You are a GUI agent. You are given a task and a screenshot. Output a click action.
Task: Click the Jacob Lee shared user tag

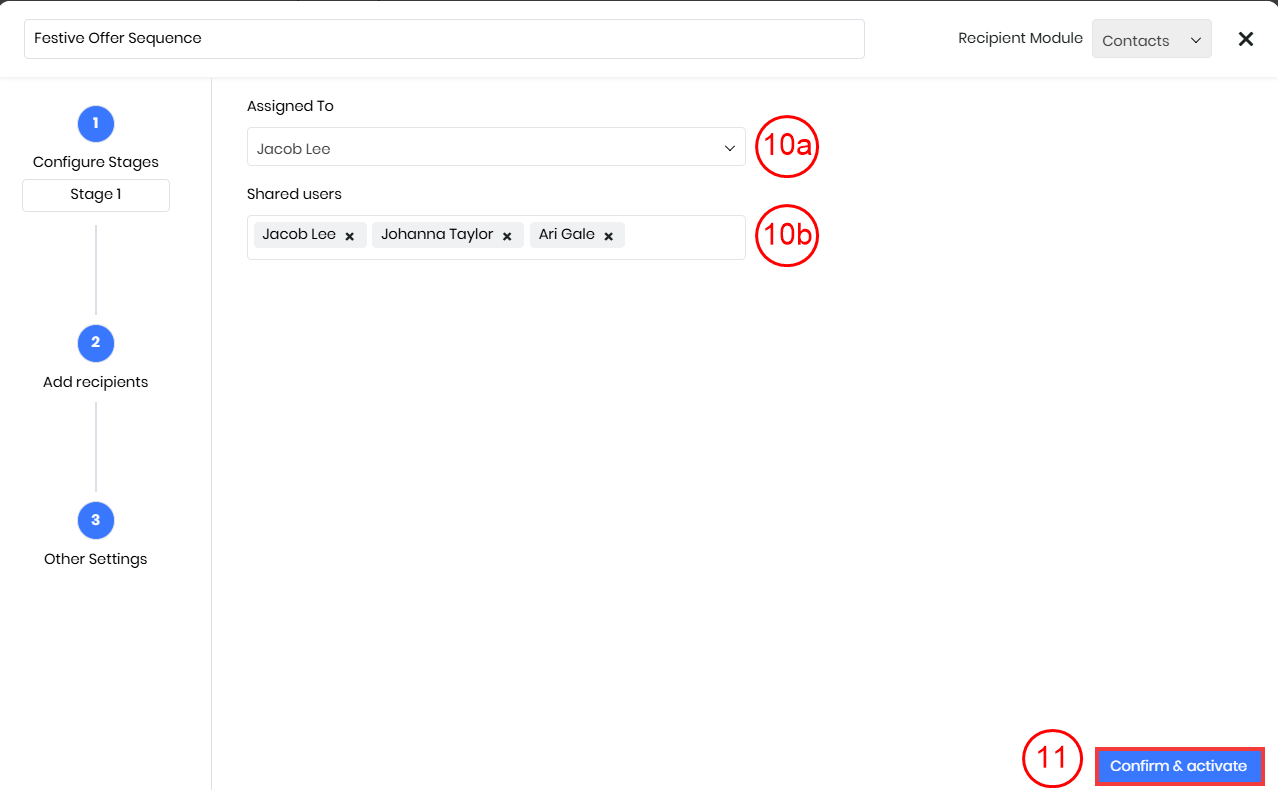(x=299, y=235)
